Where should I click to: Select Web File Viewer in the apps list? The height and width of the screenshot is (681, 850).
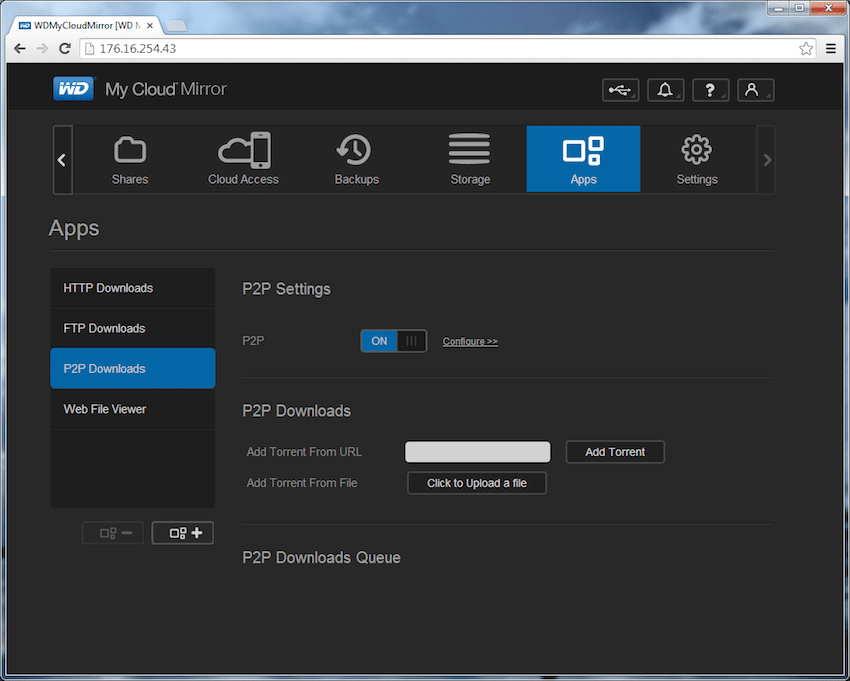click(x=133, y=409)
